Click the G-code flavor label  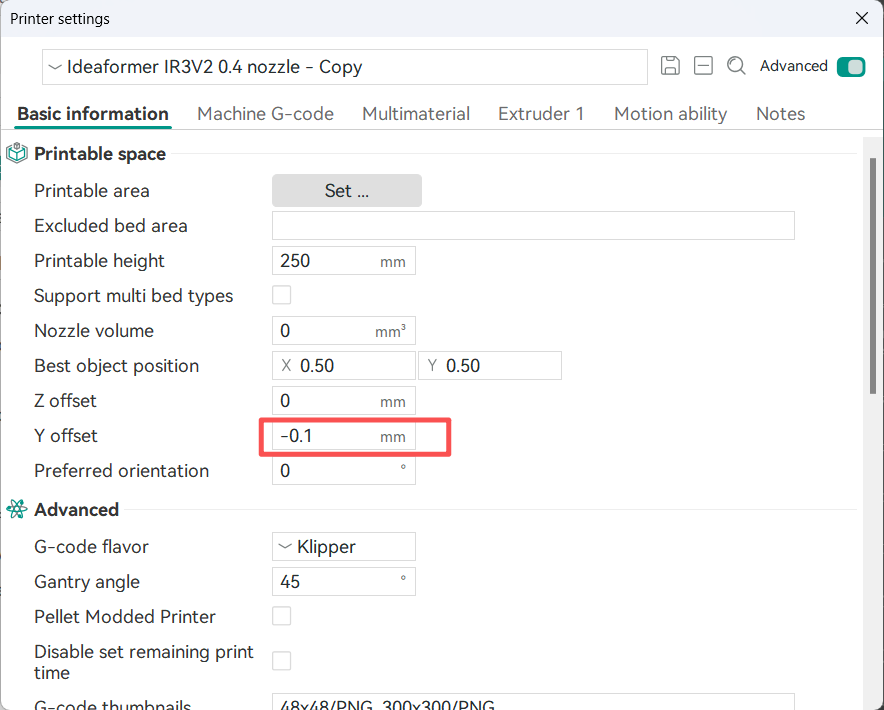click(x=91, y=546)
